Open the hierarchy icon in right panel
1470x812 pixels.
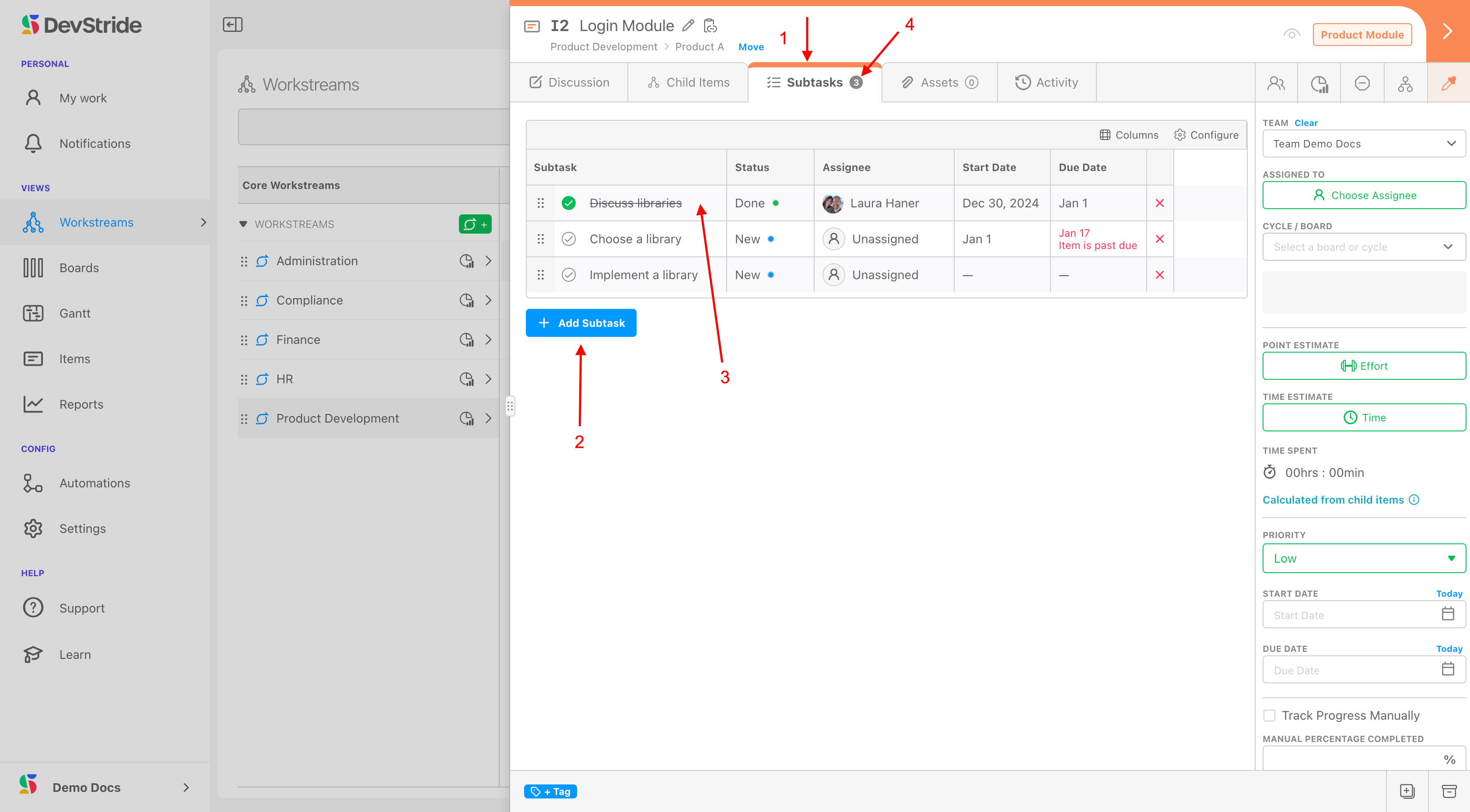1405,83
